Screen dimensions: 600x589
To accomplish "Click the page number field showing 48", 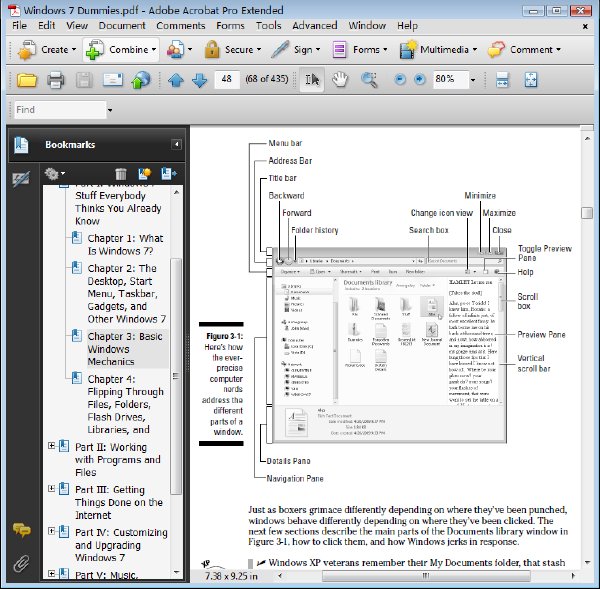I will pos(227,79).
